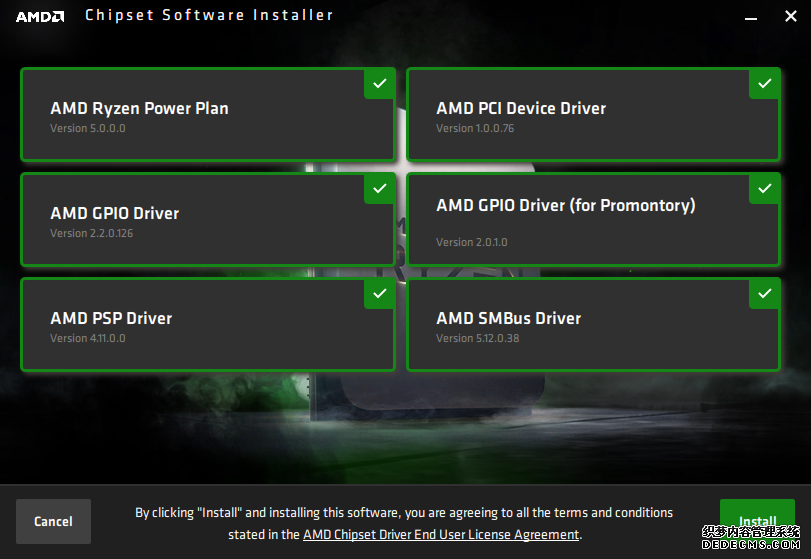
Task: Click the Version 5.12.0.38 text
Action: pyautogui.click(x=477, y=338)
